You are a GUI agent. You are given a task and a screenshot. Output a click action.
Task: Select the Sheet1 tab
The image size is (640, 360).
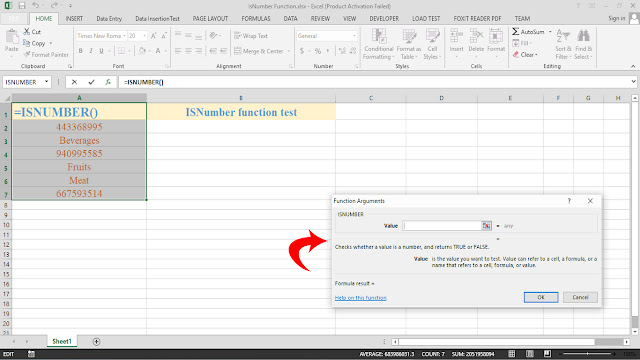(x=62, y=341)
